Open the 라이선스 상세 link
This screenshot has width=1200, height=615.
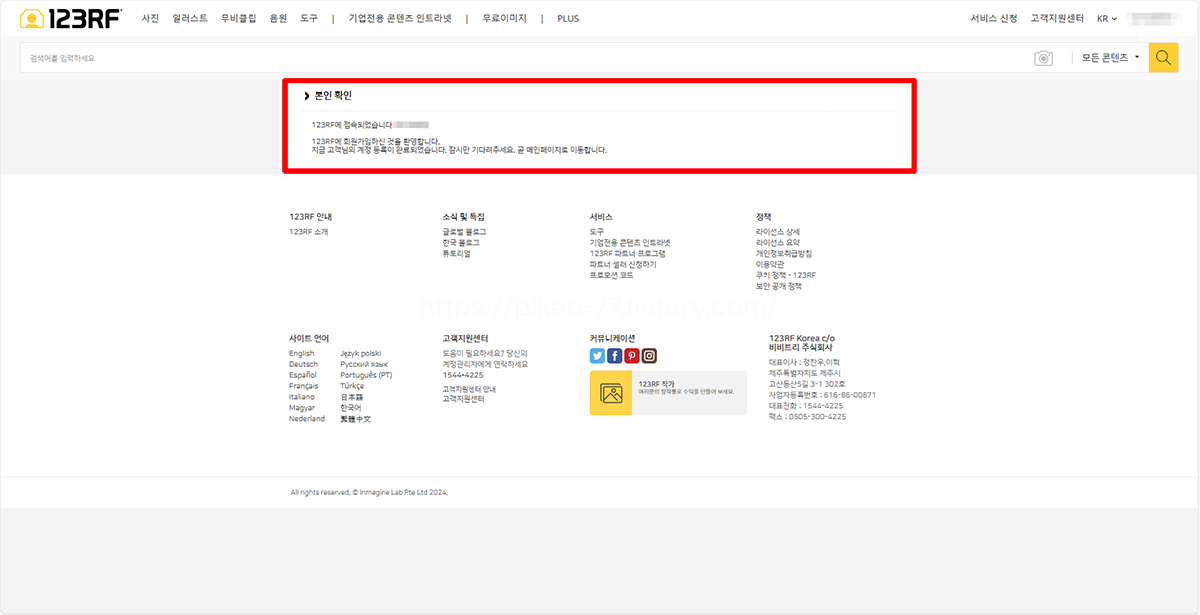pyautogui.click(x=778, y=232)
